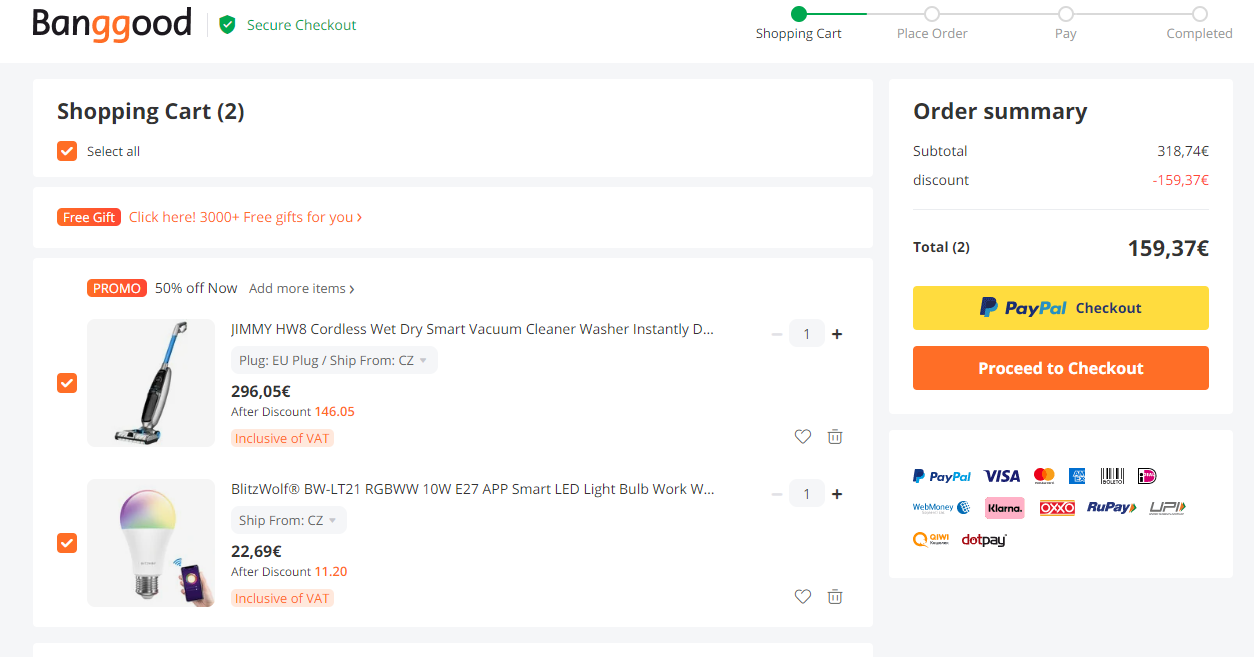The height and width of the screenshot is (657, 1254).
Task: Click the American Express payment logo
Action: [1077, 476]
